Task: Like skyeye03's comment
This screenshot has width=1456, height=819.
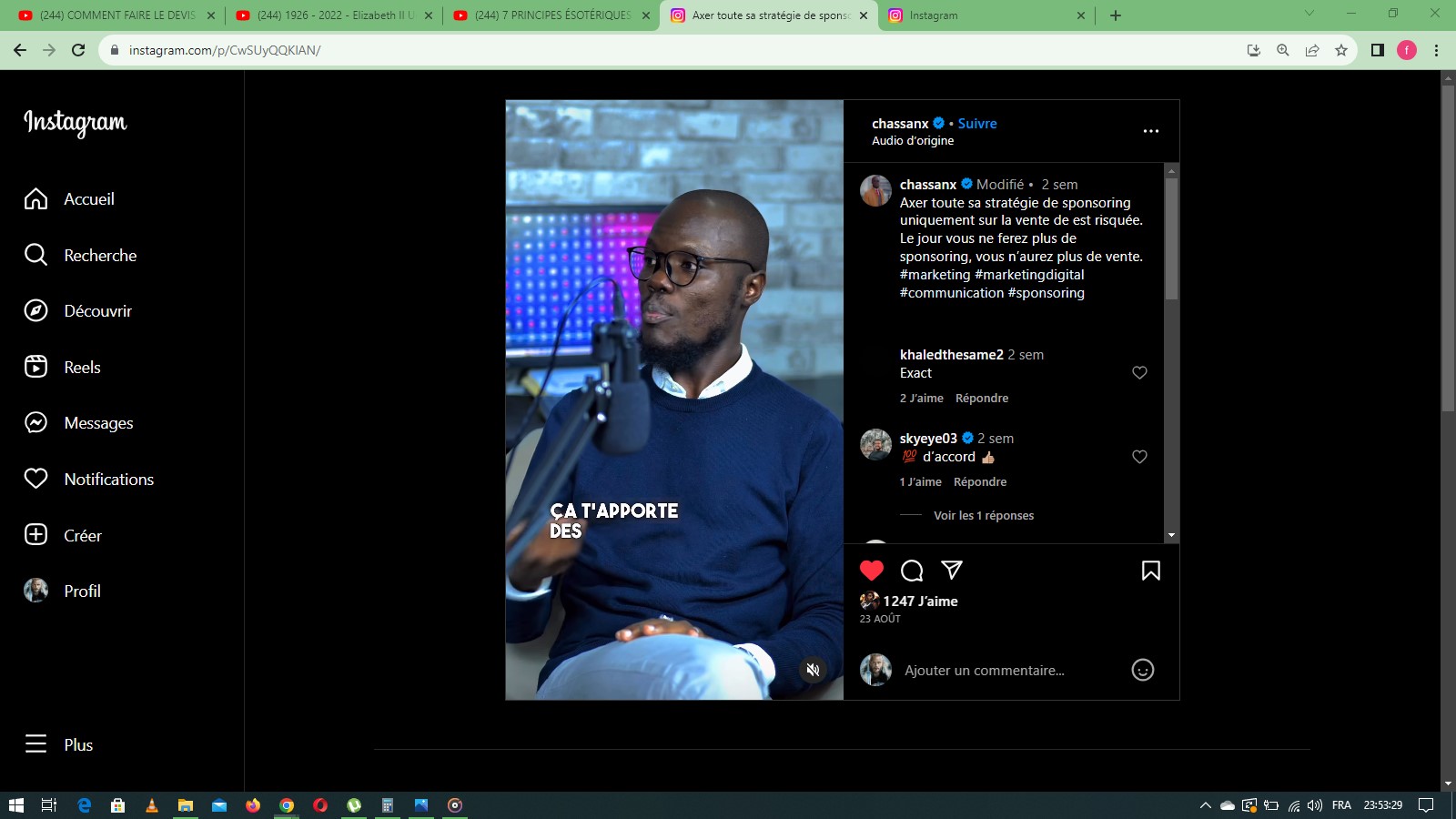Action: [1139, 457]
